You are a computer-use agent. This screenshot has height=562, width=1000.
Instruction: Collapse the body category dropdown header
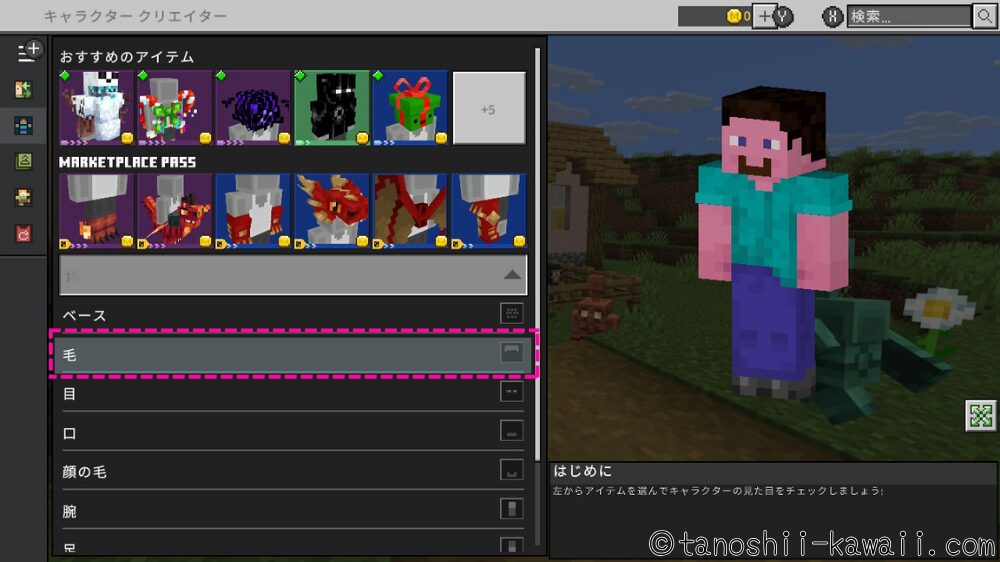(293, 274)
